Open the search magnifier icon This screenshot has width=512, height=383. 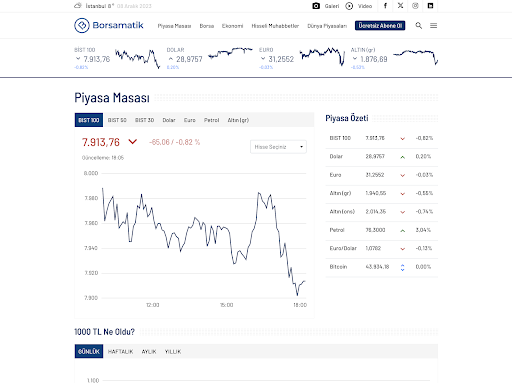pyautogui.click(x=419, y=26)
